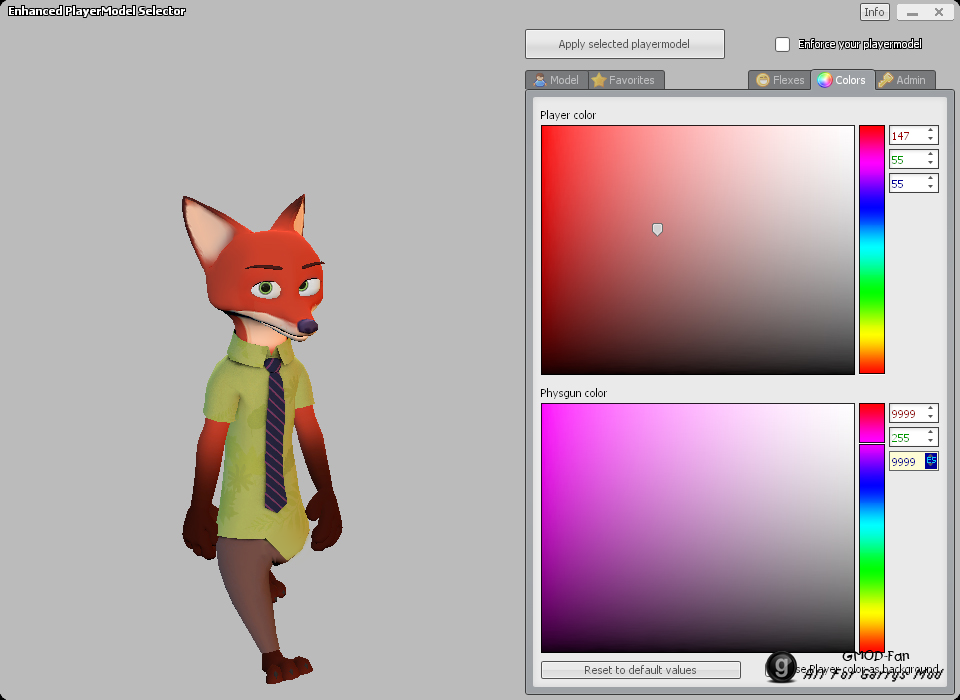The image size is (960, 700).
Task: Pick a shade in Physgun color saturation box
Action: (x=697, y=528)
